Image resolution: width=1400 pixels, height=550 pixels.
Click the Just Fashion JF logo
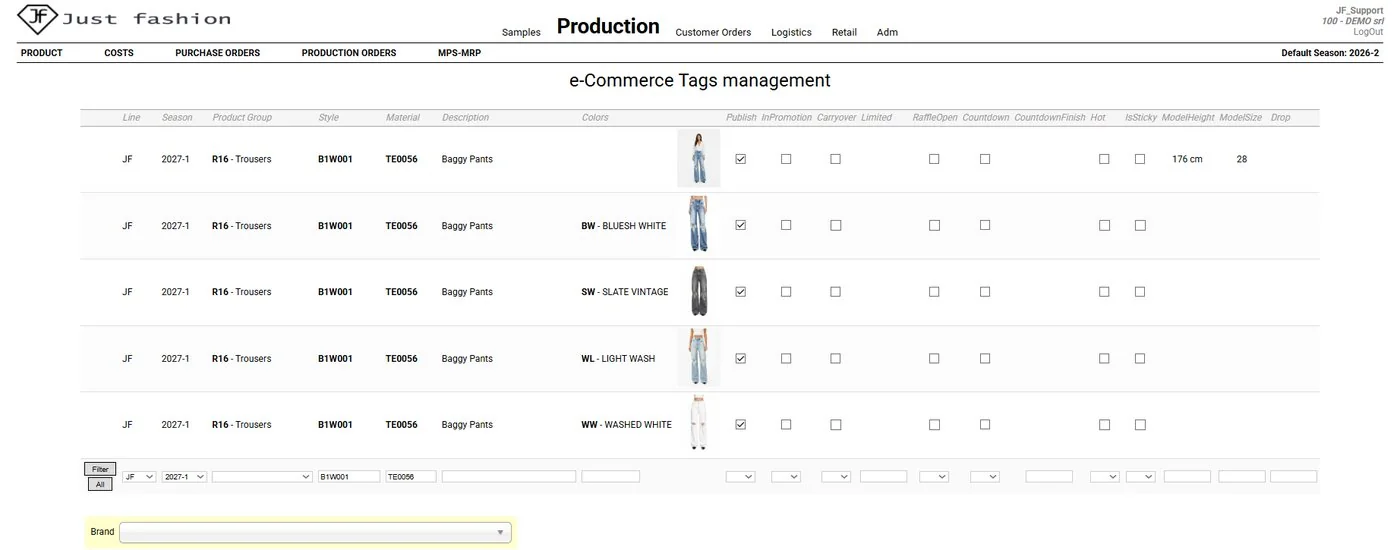[124, 18]
